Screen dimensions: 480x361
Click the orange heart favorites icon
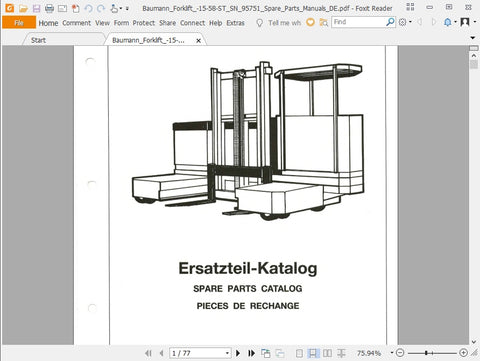click(x=310, y=22)
